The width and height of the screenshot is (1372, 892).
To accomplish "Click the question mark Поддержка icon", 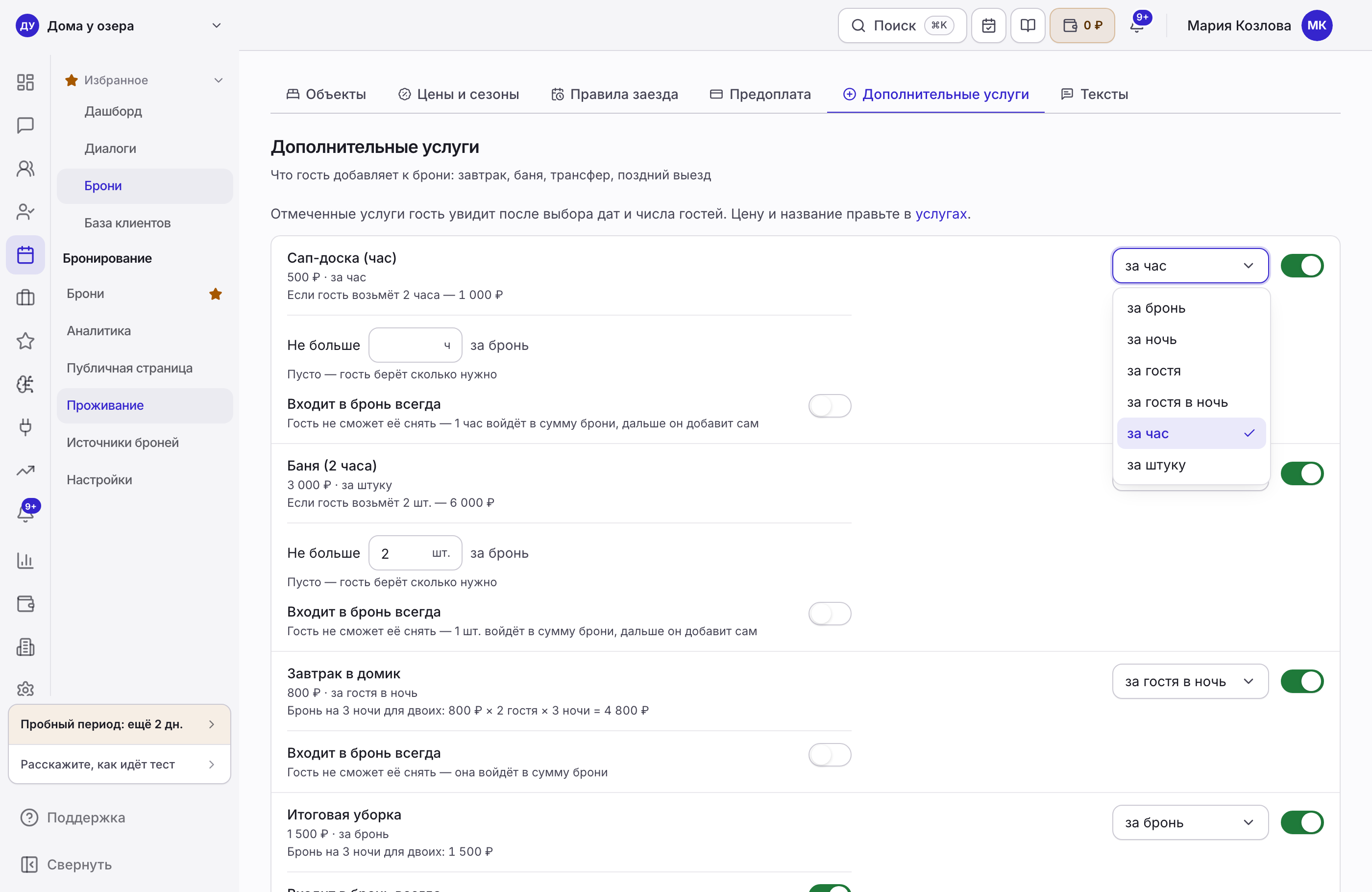I will [x=29, y=818].
